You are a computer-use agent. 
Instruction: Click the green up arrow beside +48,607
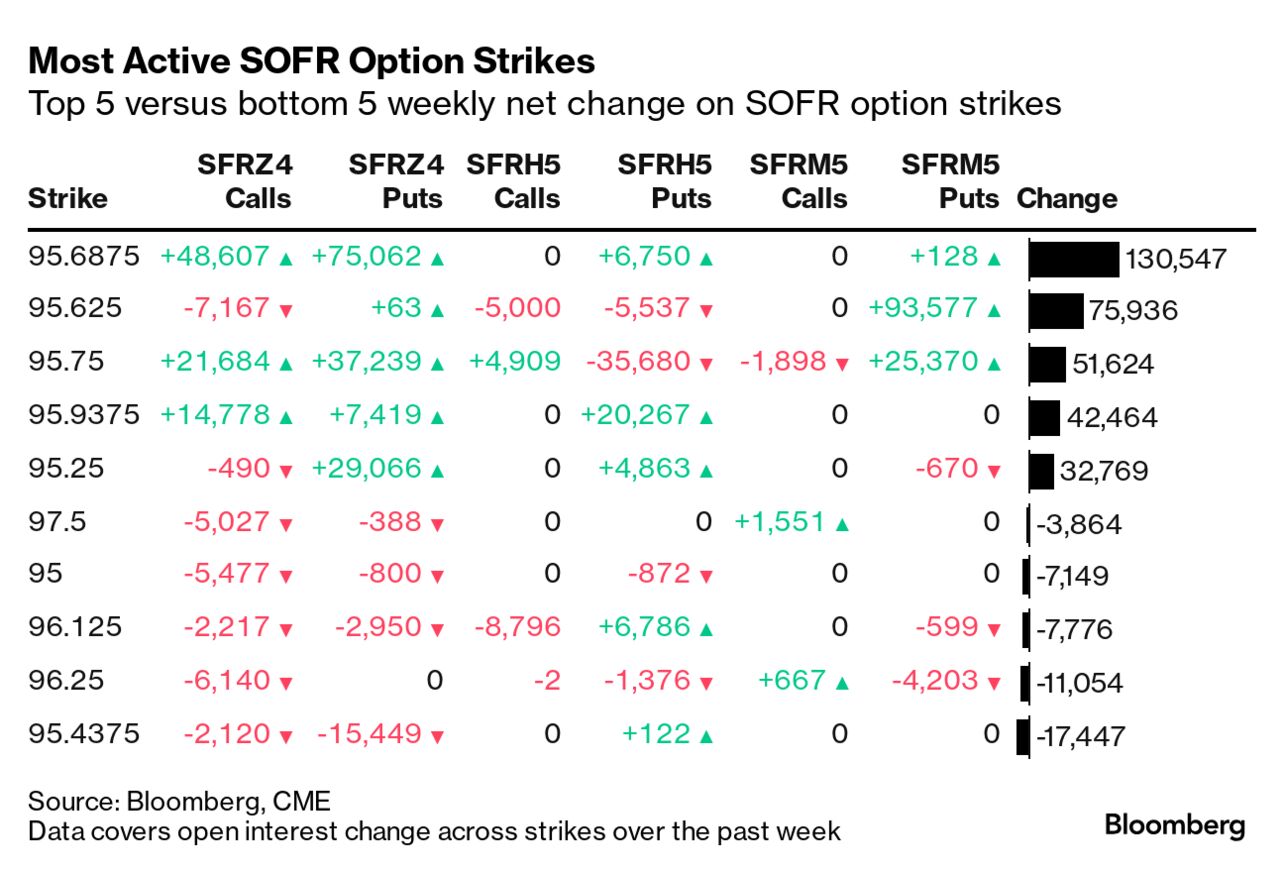pos(286,259)
